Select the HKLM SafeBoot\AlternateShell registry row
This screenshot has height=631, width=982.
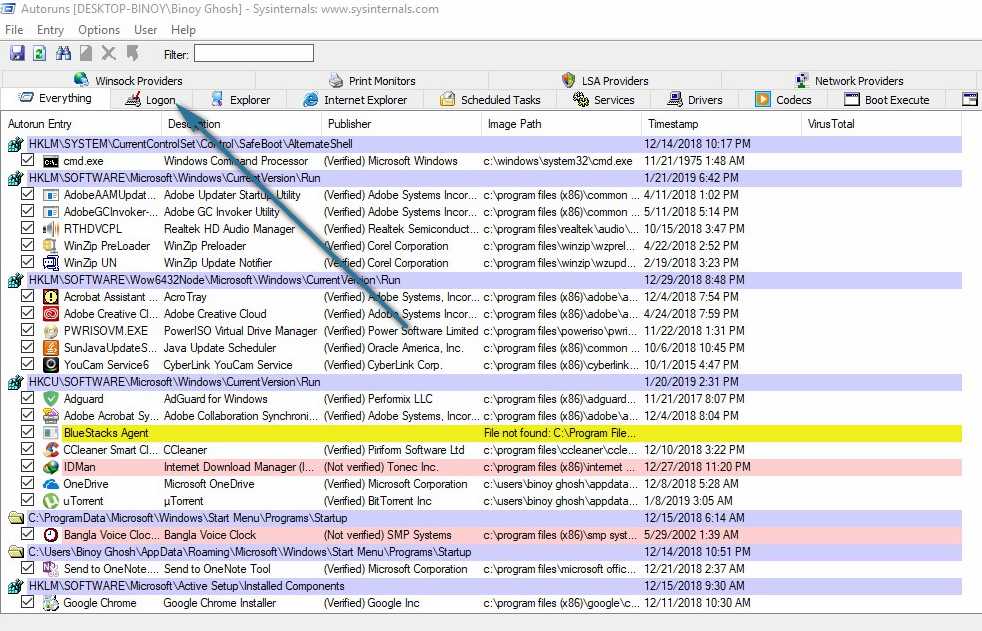(483, 144)
